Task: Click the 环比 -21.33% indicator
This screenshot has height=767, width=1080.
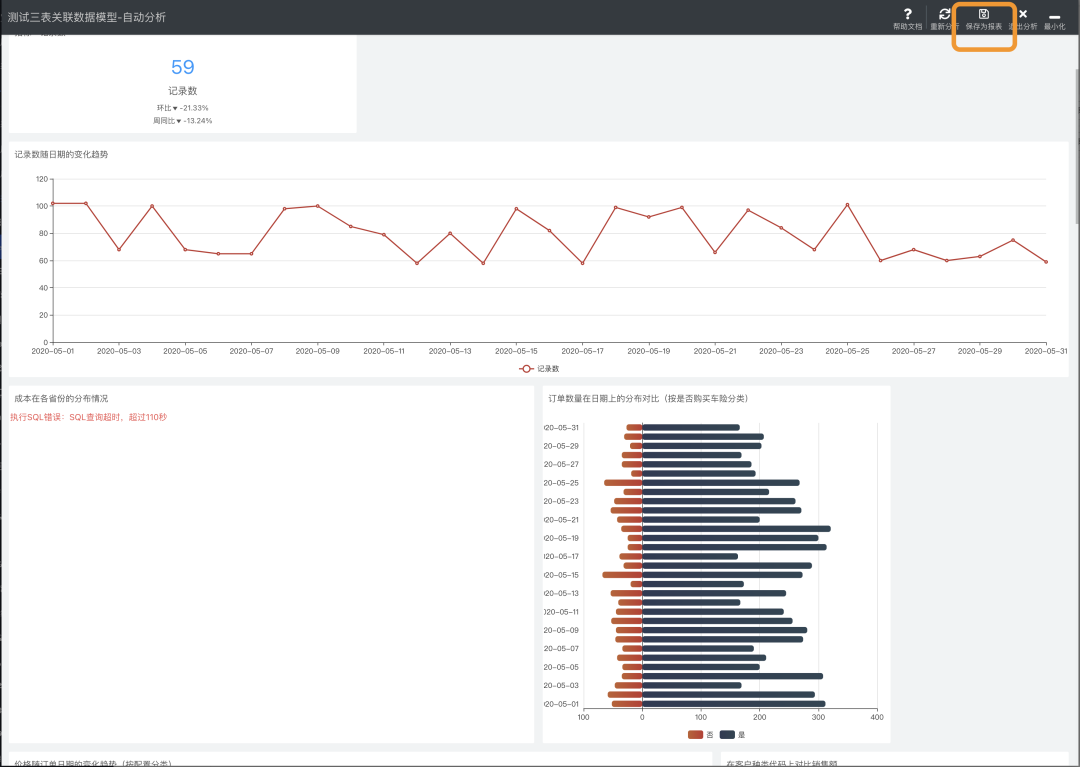Action: point(183,108)
